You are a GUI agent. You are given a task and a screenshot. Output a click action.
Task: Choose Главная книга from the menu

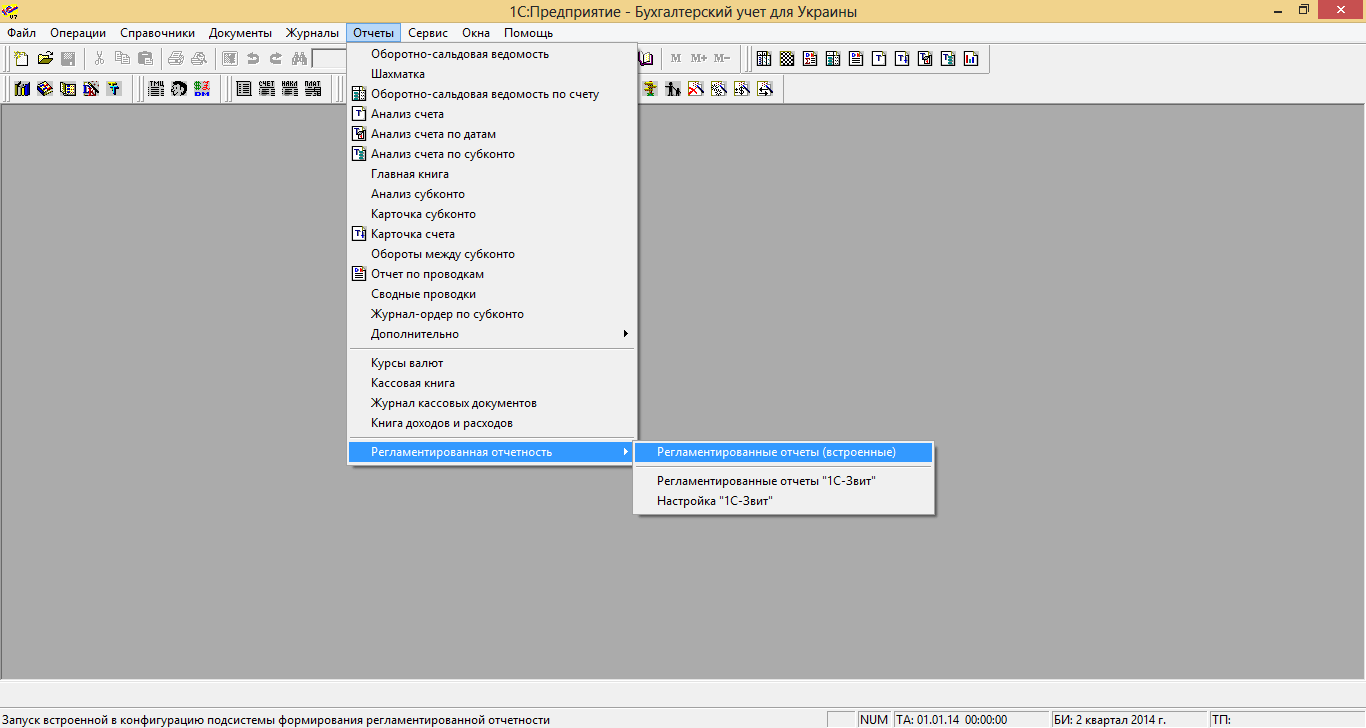point(409,174)
